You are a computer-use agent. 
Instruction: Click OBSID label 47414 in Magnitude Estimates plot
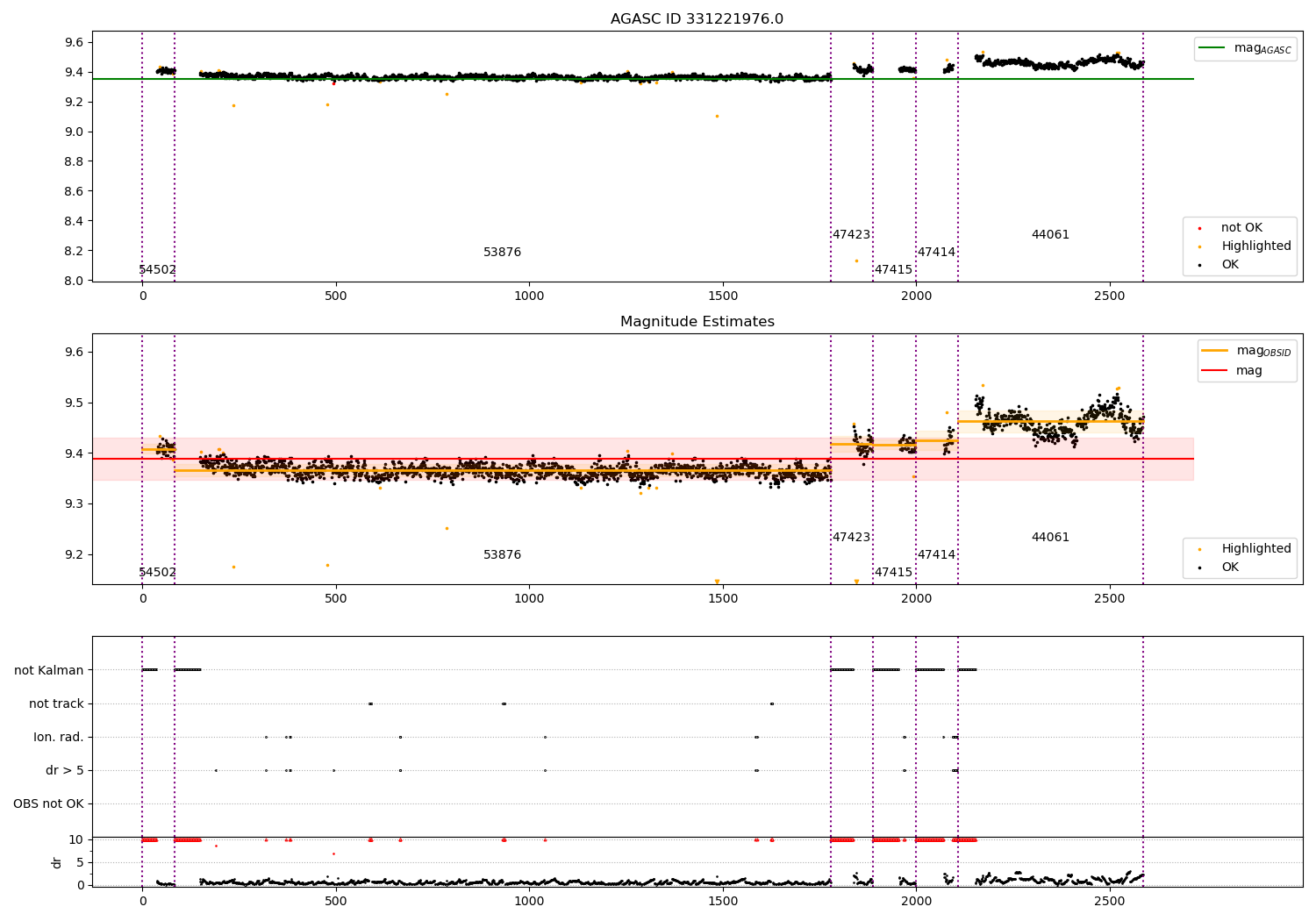(937, 555)
